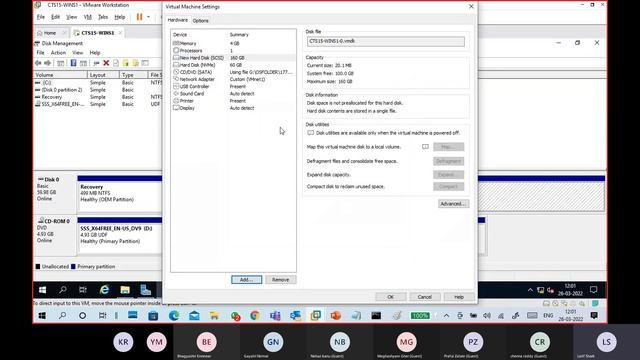Click the Volume column header in Disk Management

60,75
